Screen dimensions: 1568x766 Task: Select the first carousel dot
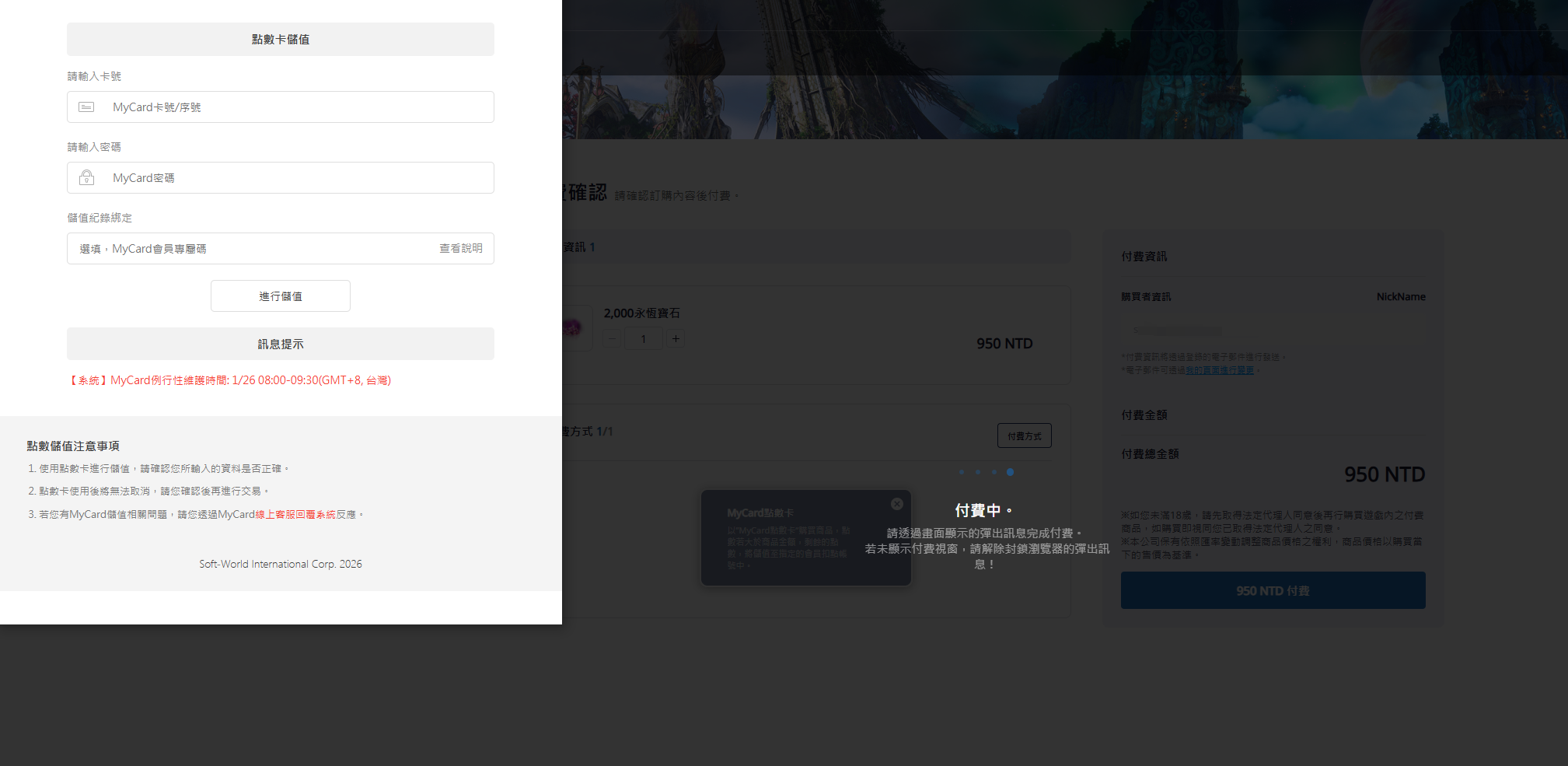click(x=962, y=472)
